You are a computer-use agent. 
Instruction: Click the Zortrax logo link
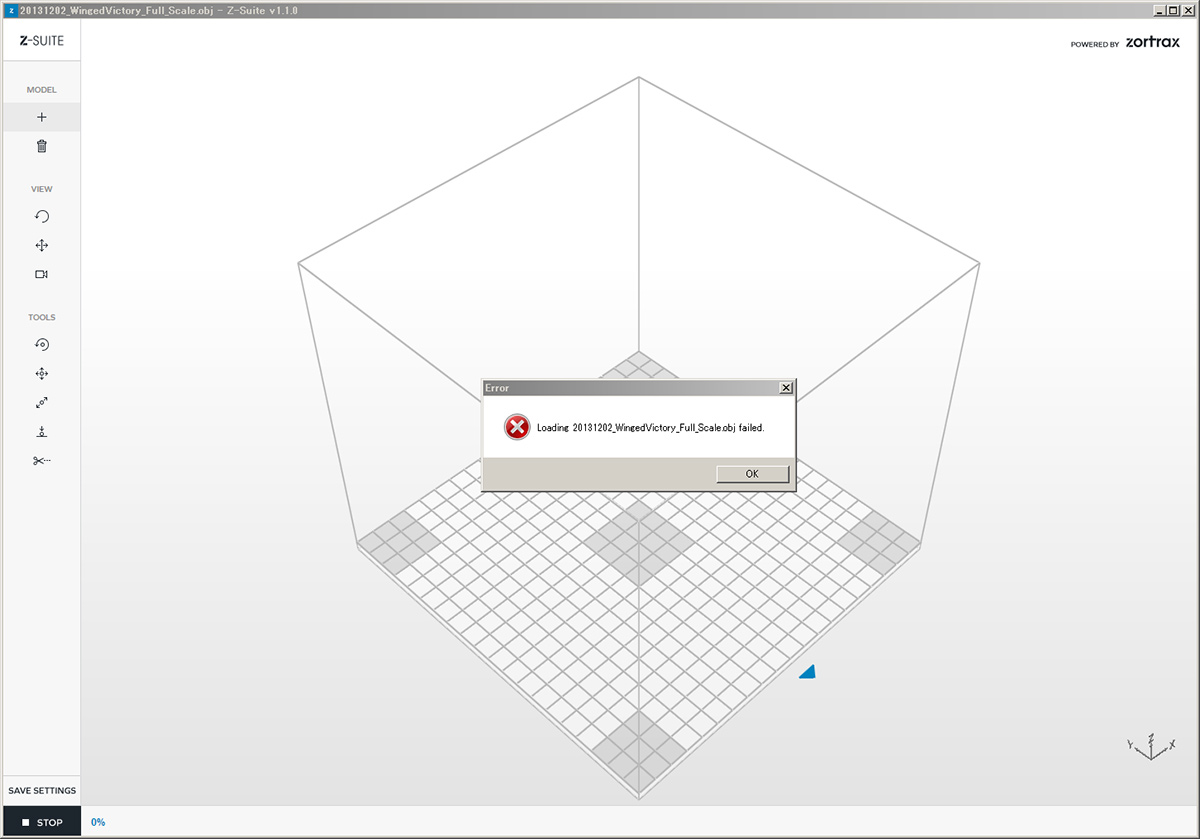[x=1125, y=43]
